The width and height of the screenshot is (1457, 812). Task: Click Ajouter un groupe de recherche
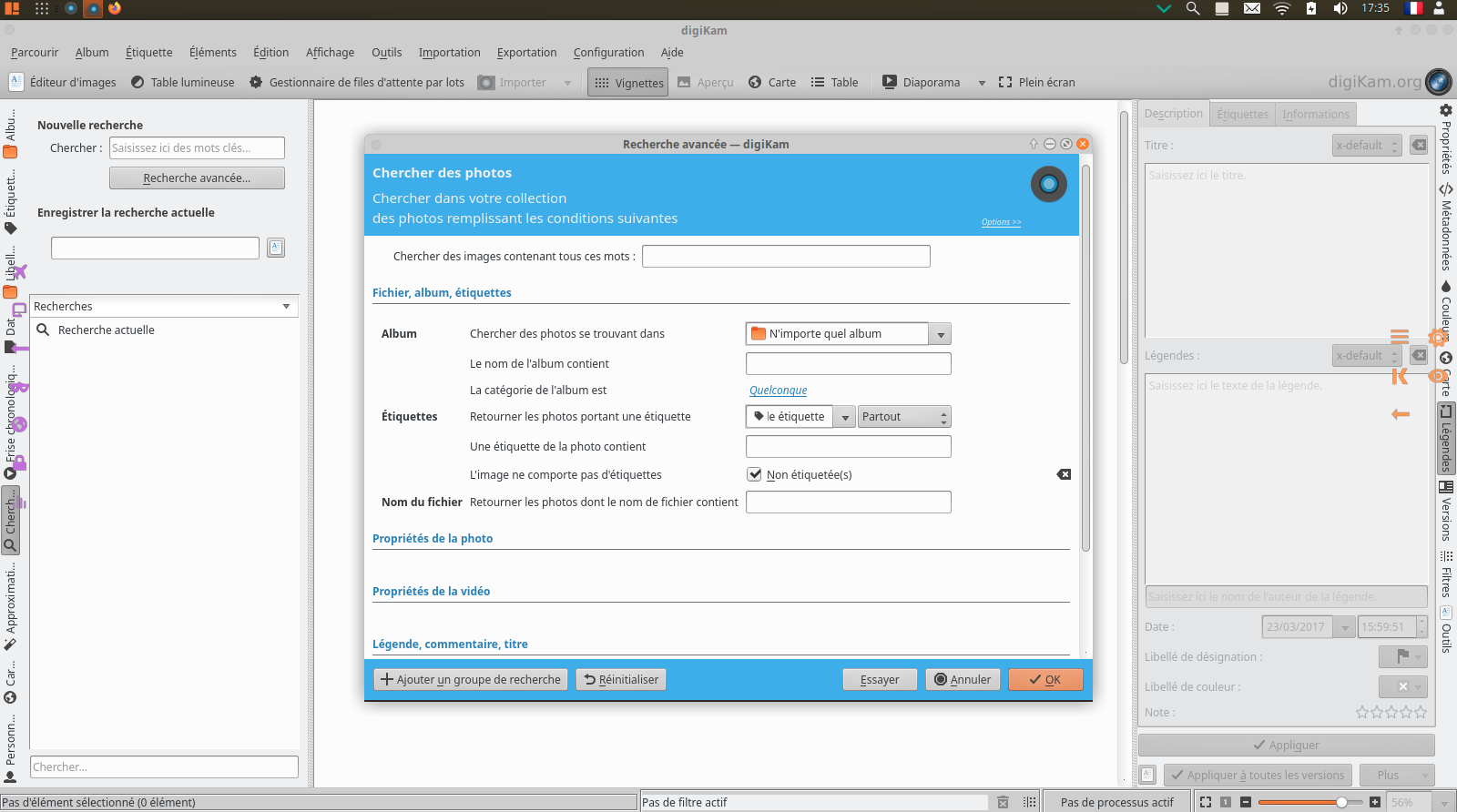(x=471, y=679)
